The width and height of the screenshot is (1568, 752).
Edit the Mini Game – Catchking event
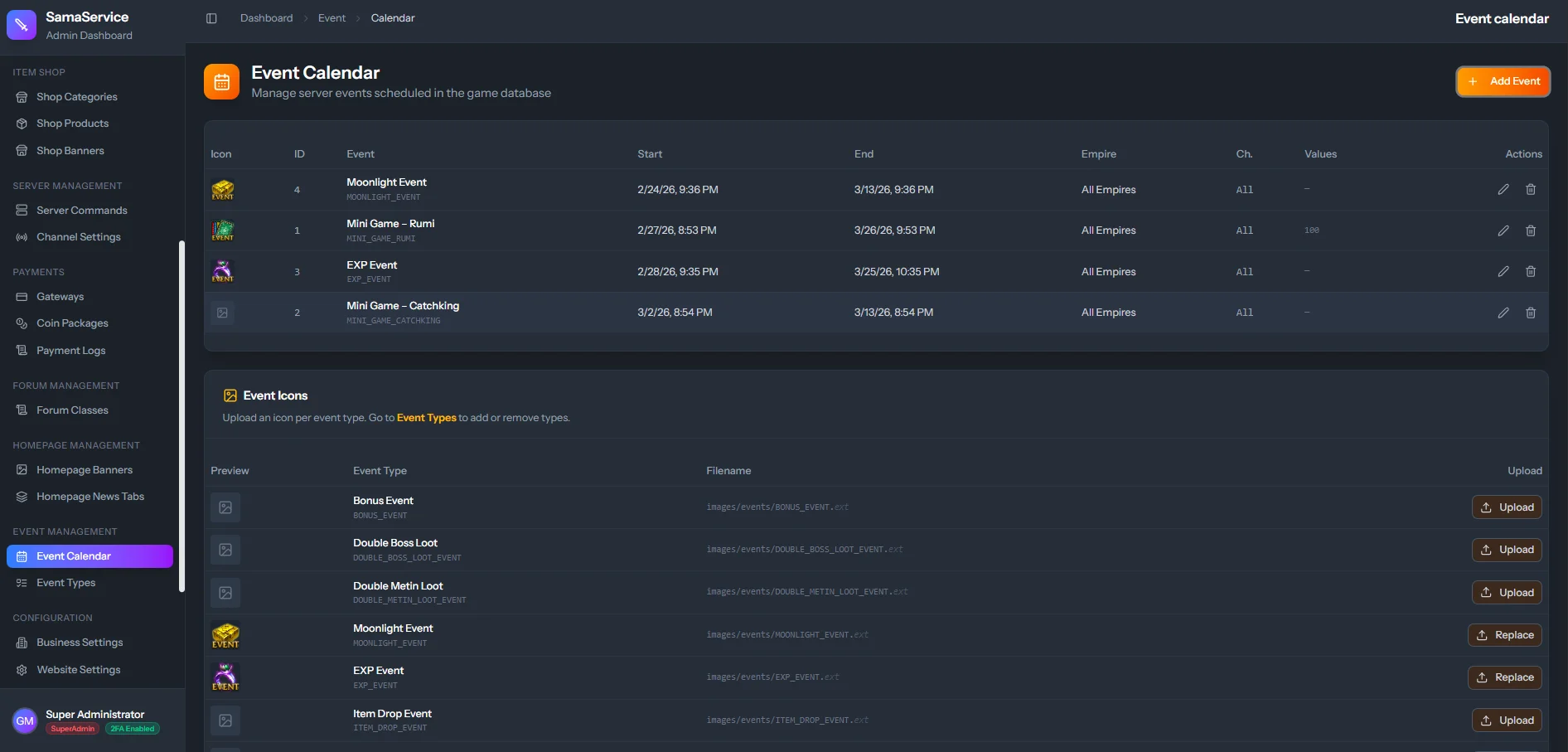coord(1503,313)
